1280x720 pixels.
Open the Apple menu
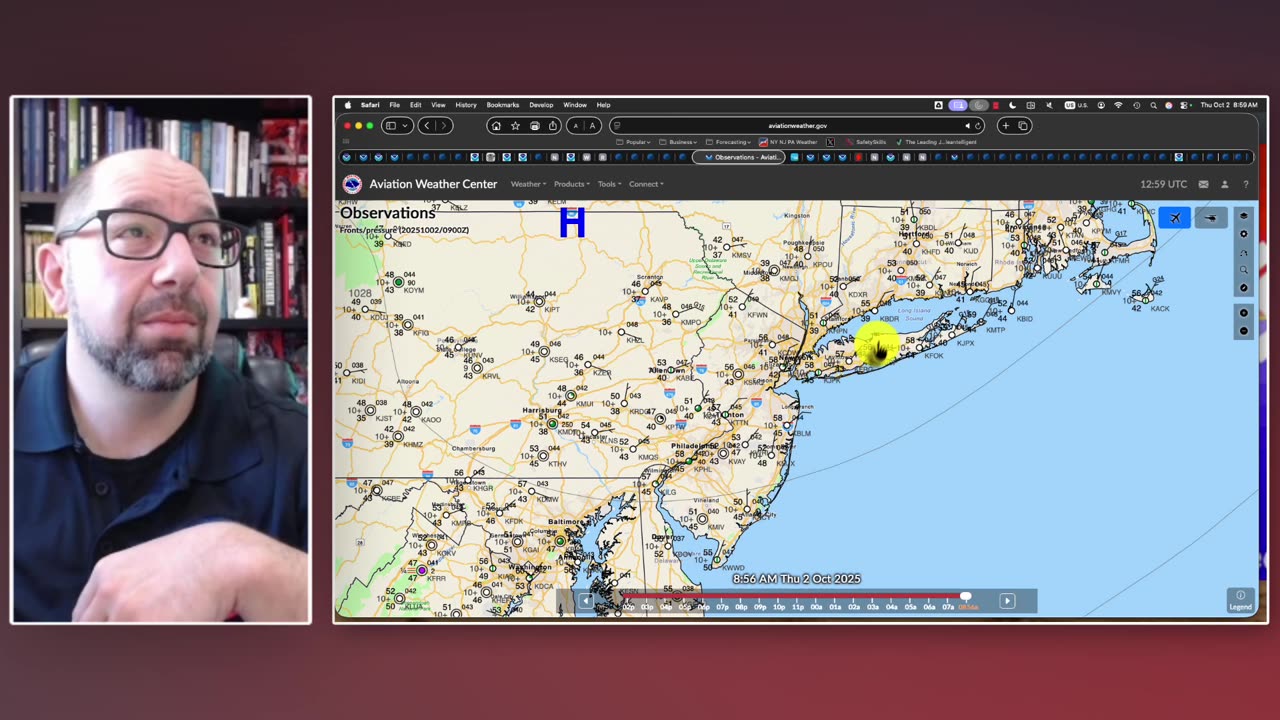348,105
